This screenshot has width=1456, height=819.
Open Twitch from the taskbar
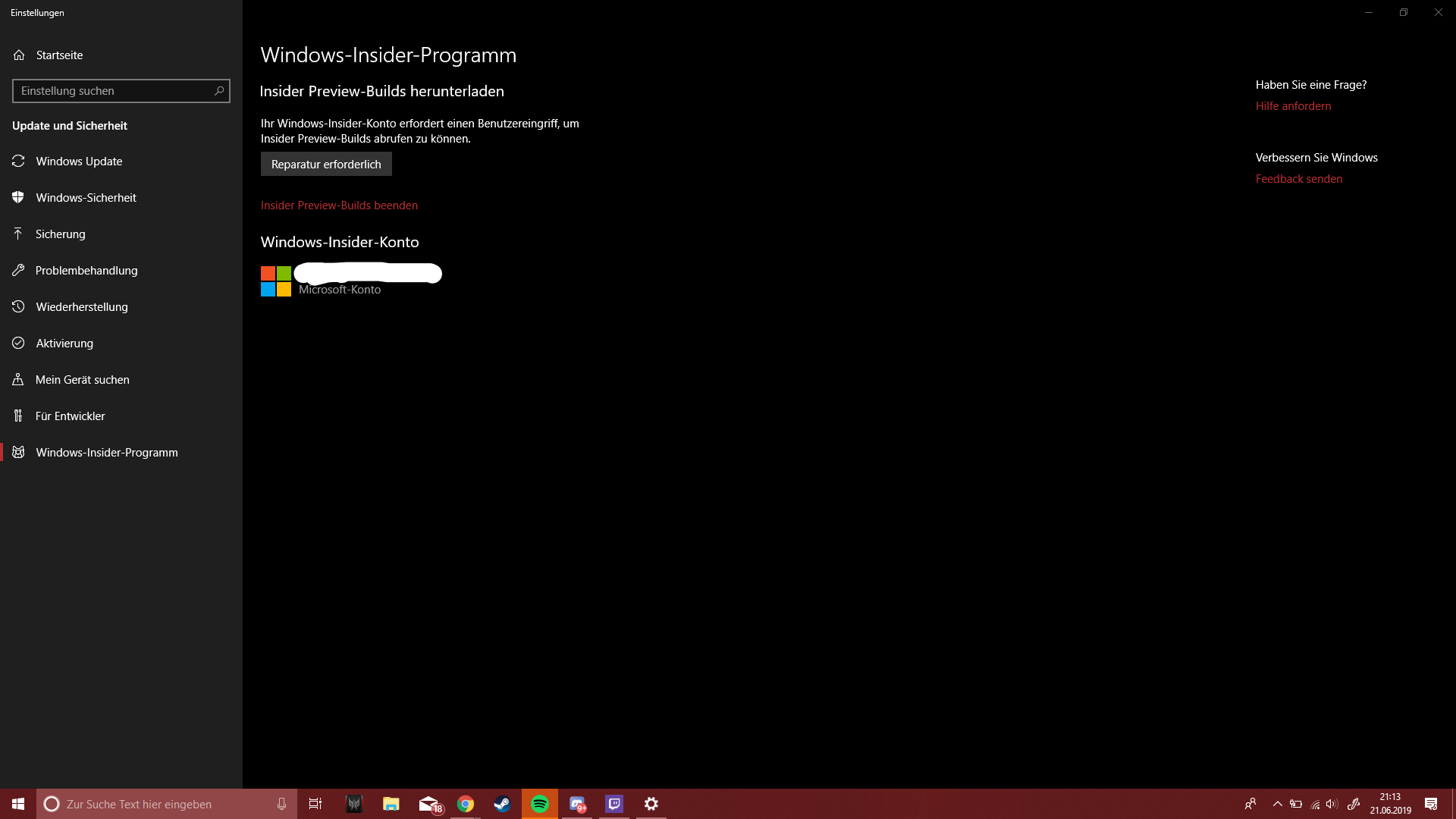614,804
